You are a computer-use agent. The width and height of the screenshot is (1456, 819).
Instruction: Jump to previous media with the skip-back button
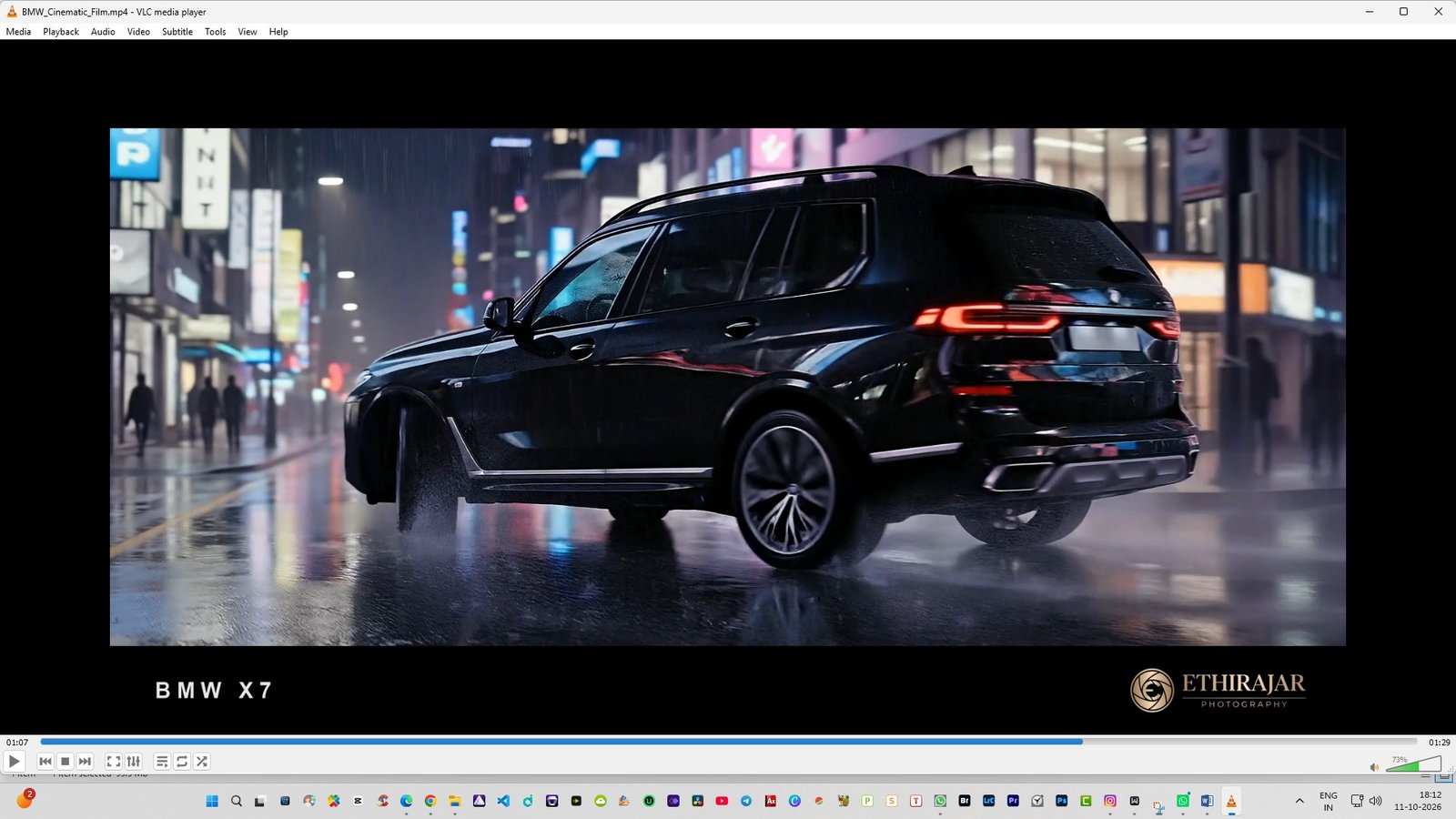45,762
